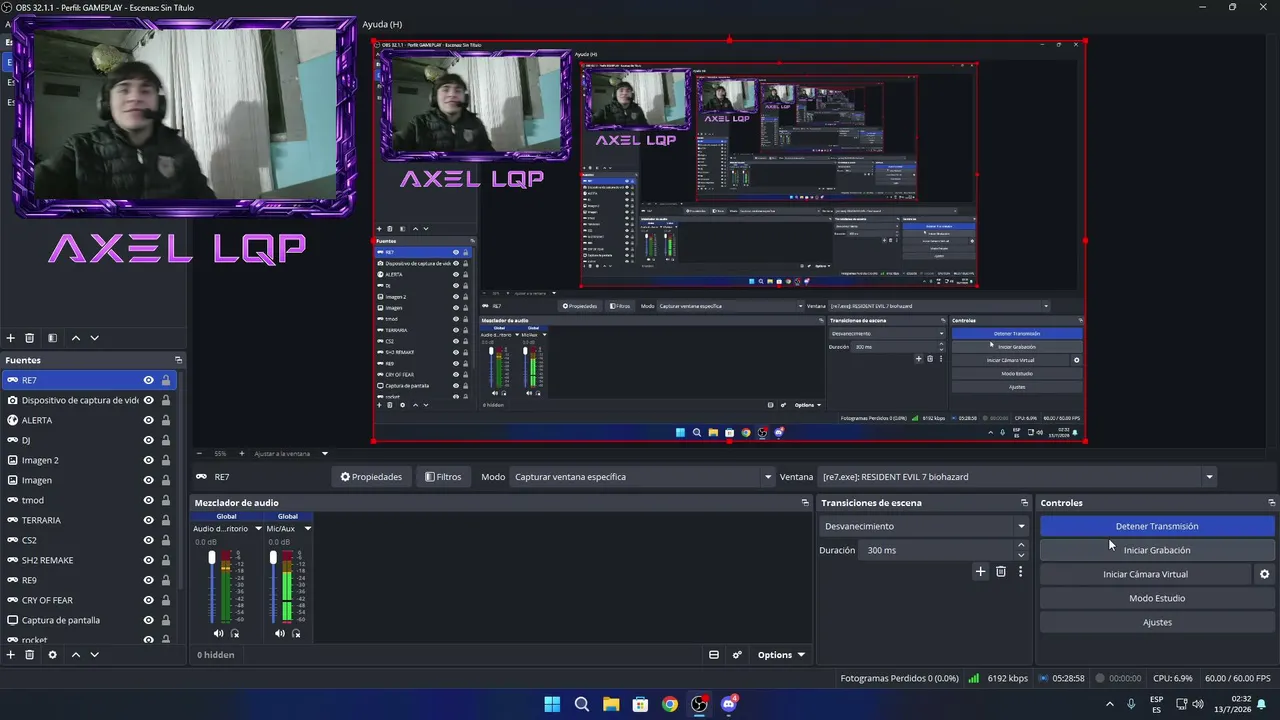Select the Captura de pantalla source
This screenshot has height=720, width=1280.
pos(88,620)
